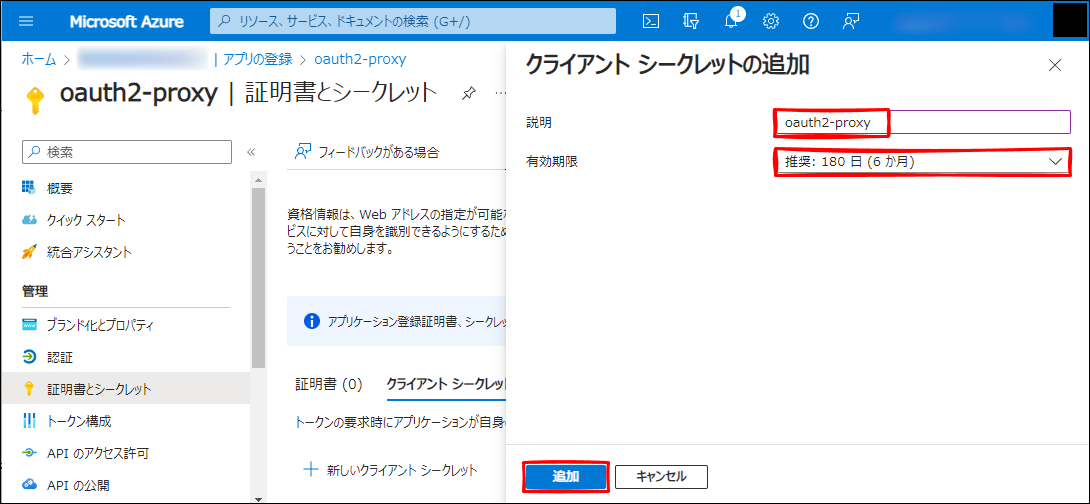Click the help question mark icon
This screenshot has width=1090, height=504.
[811, 21]
